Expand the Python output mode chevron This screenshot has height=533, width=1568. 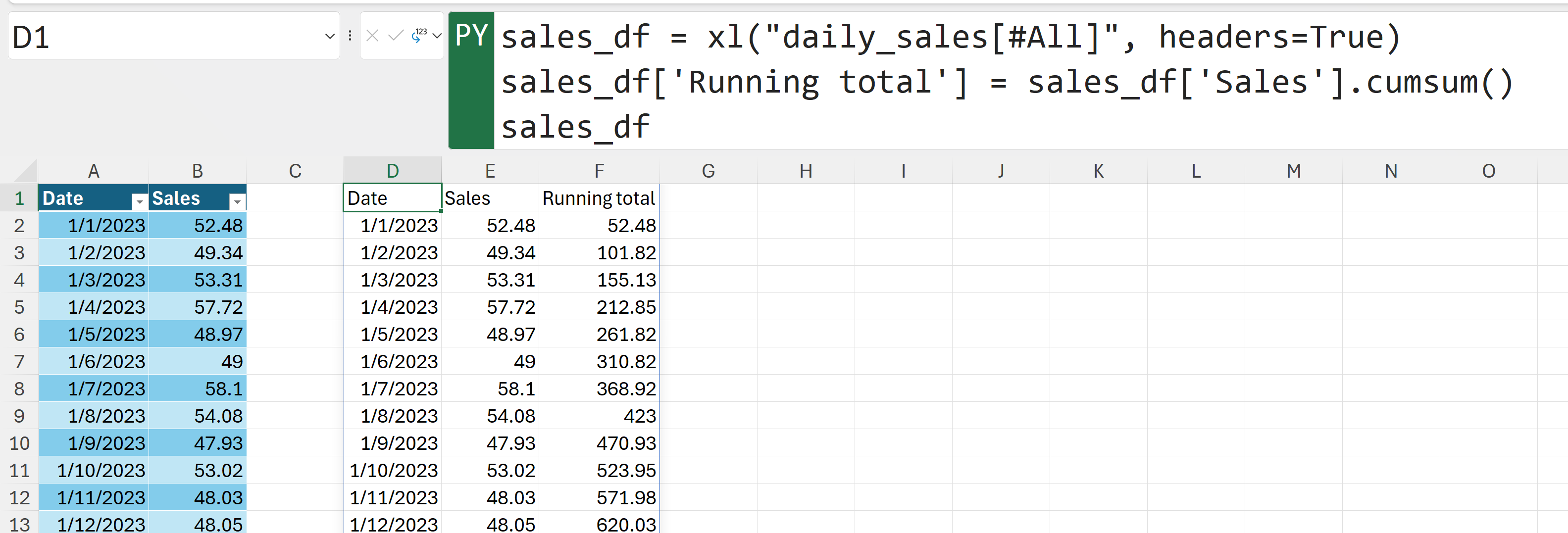pyautogui.click(x=437, y=36)
